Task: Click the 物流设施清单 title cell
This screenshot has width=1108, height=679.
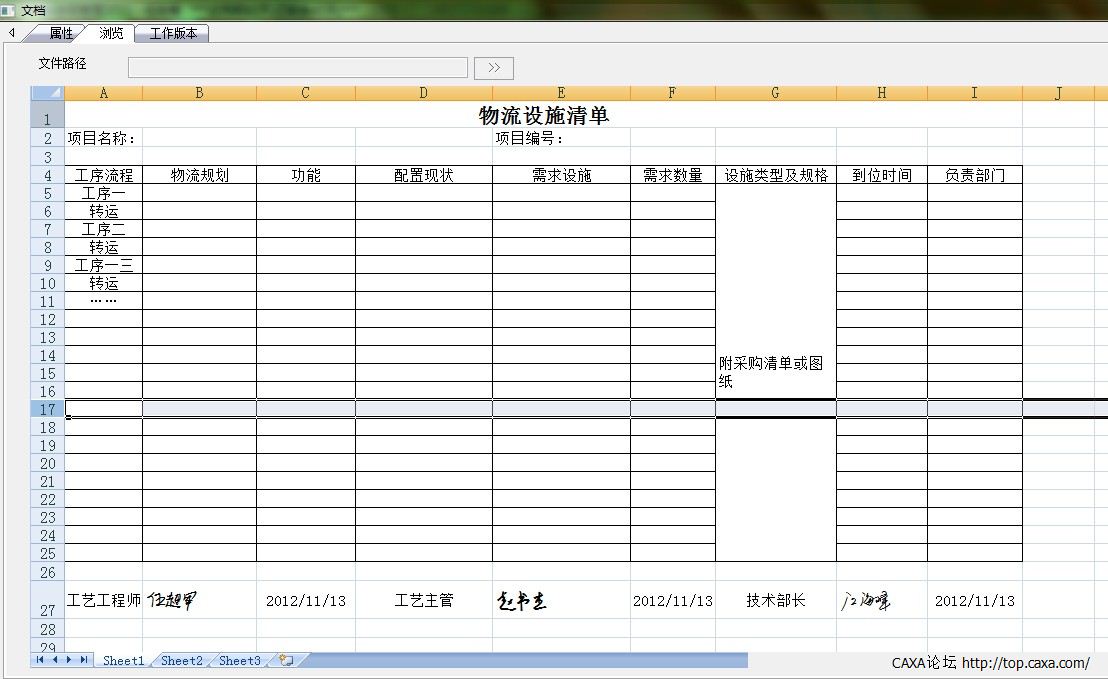Action: [543, 116]
